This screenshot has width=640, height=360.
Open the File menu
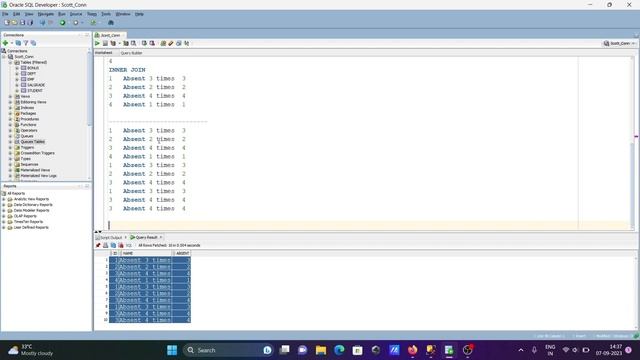(5, 14)
